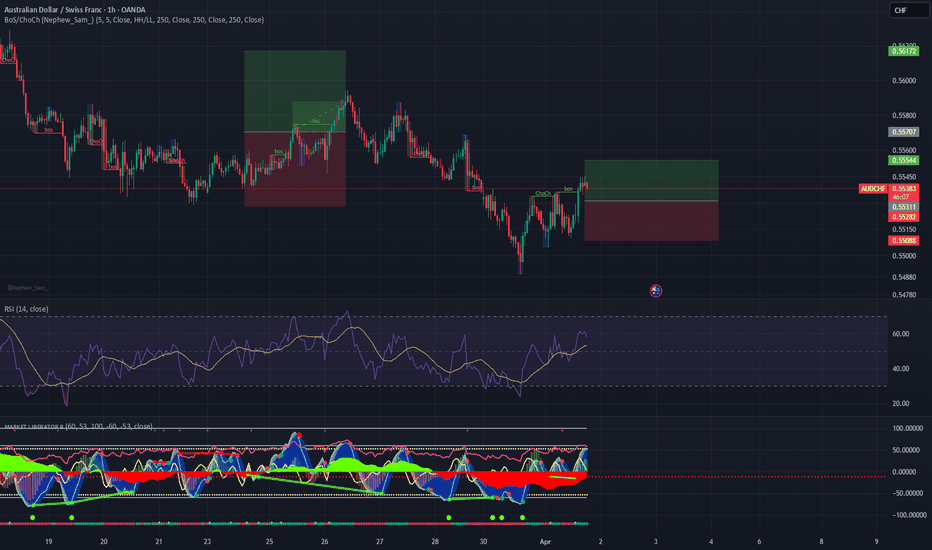Click date label 9 on time axis
Image resolution: width=932 pixels, height=550 pixels.
tap(877, 542)
